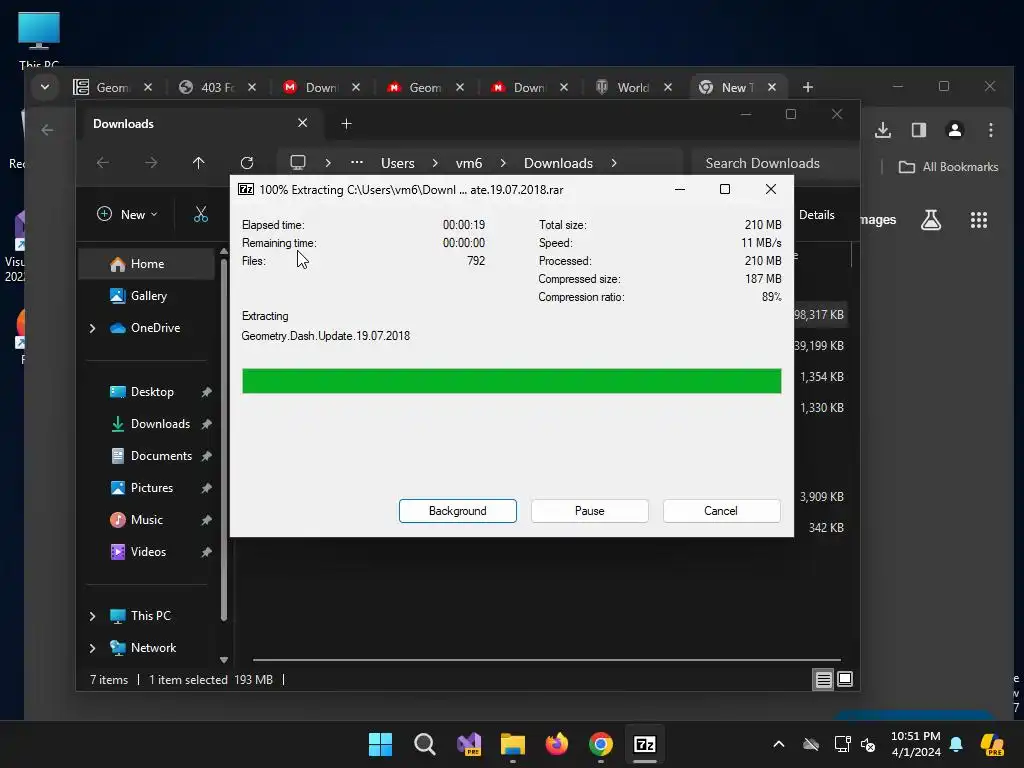
Task: Click Users in the breadcrumb path
Action: click(398, 163)
